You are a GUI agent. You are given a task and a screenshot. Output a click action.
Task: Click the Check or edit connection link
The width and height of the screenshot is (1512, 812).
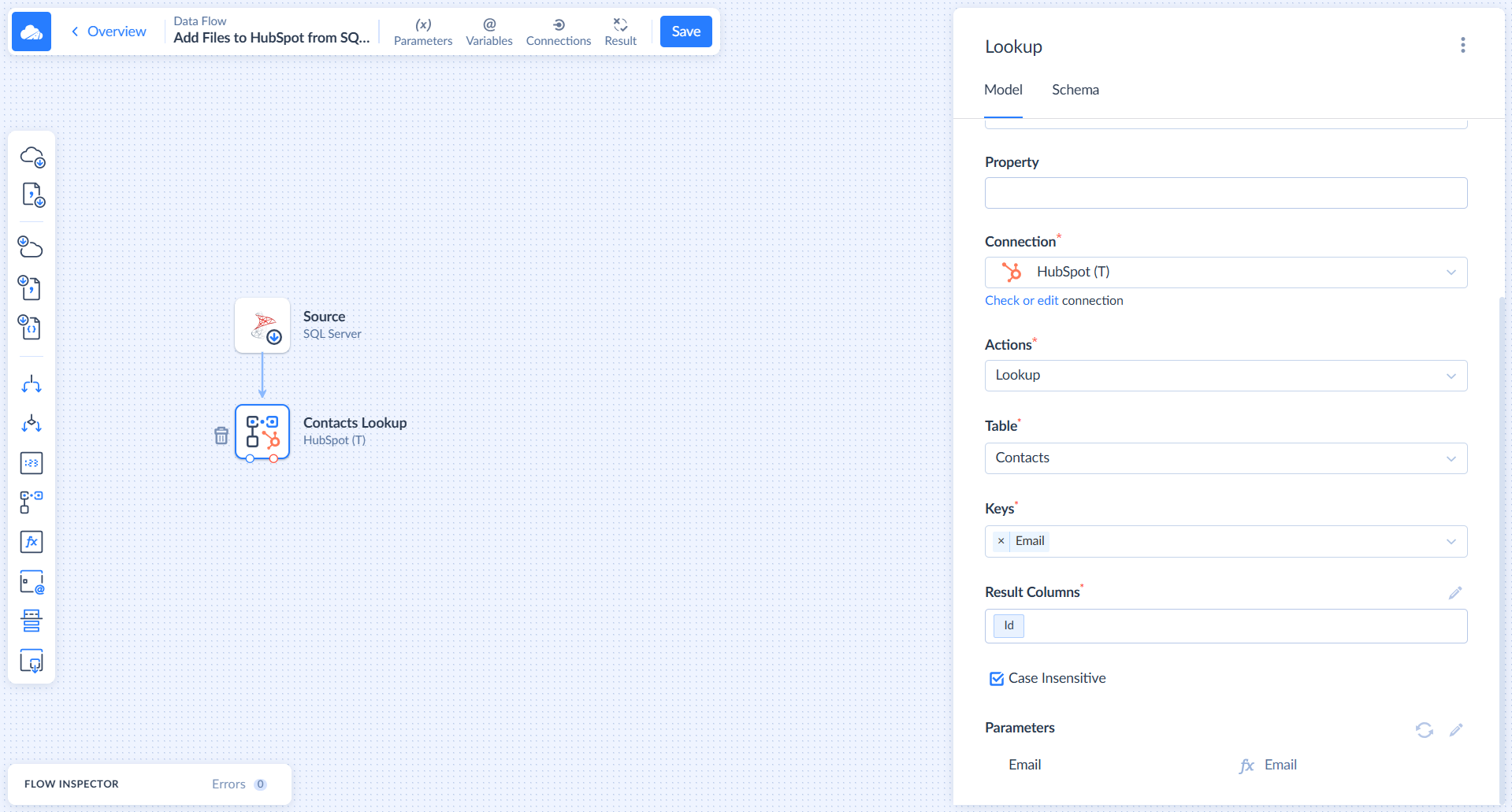click(1021, 301)
